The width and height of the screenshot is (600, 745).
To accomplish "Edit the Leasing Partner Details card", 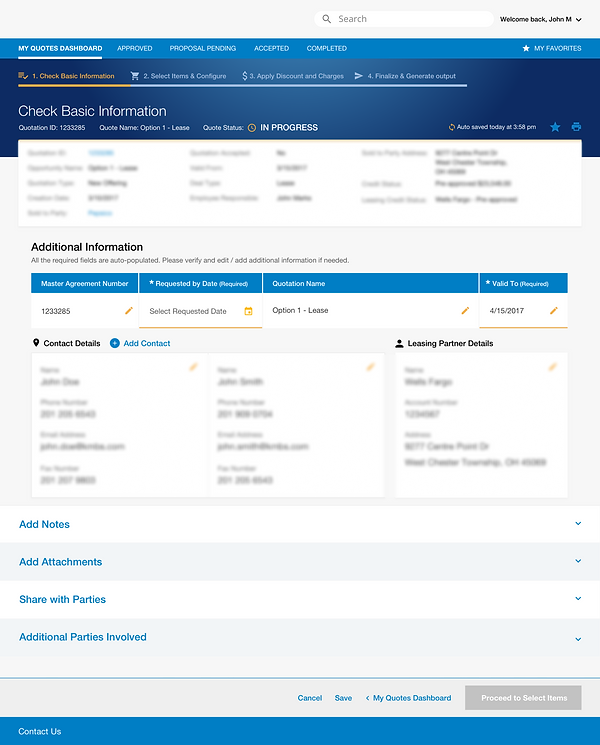I will (552, 367).
